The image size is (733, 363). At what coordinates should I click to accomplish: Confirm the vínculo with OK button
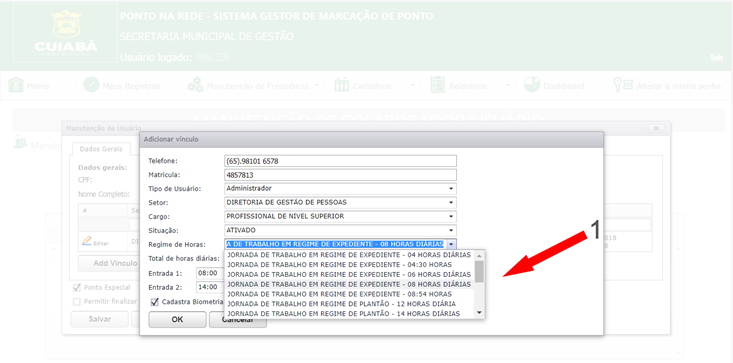pos(177,320)
